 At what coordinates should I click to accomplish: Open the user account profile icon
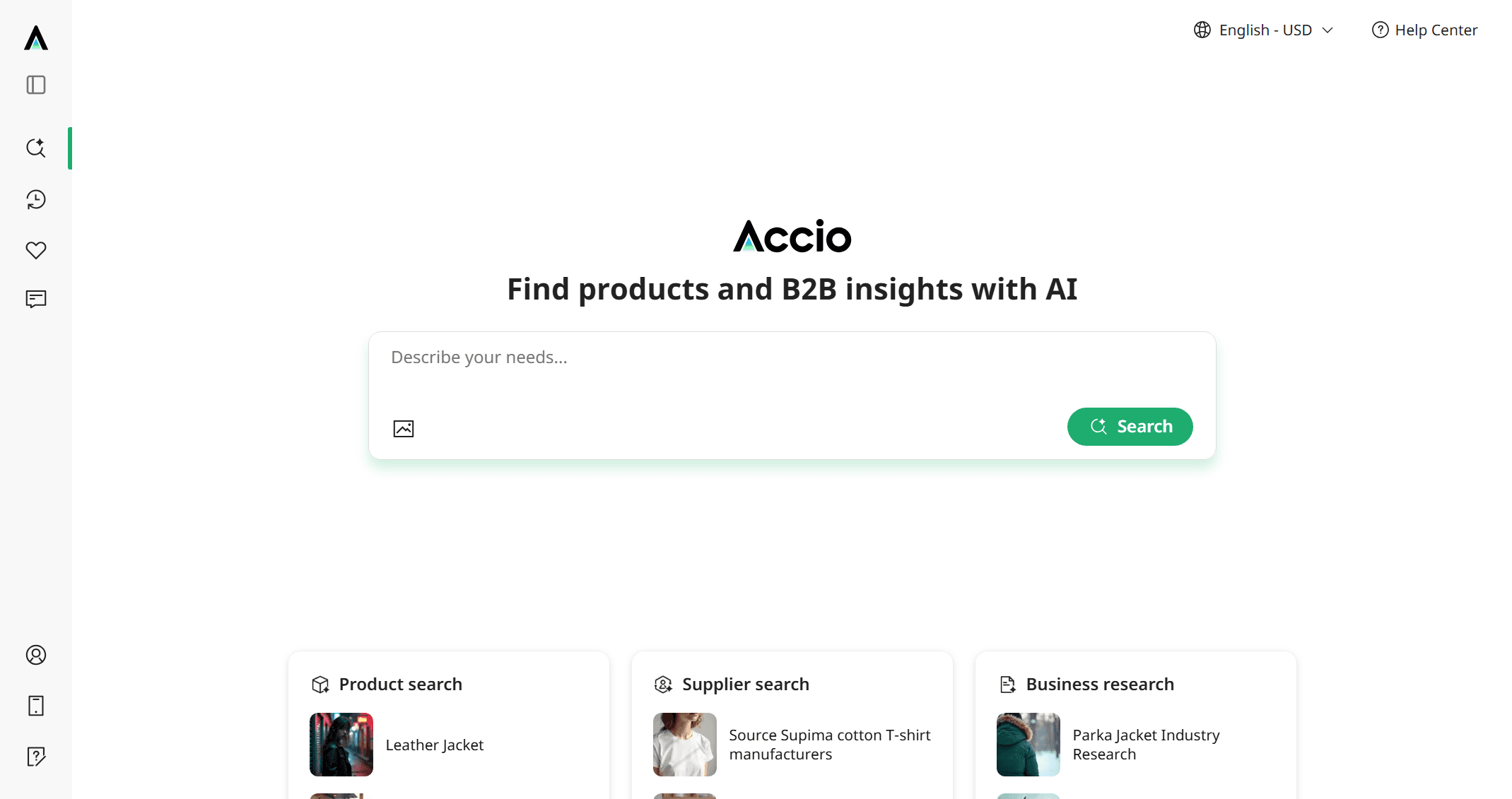(36, 655)
